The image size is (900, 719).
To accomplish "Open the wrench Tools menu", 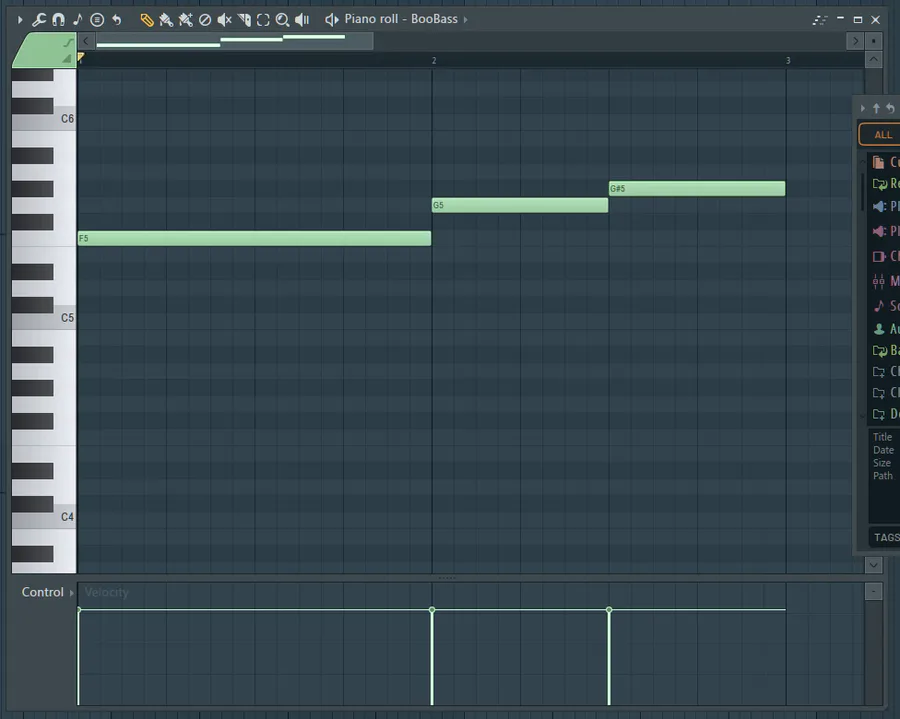I will click(38, 20).
